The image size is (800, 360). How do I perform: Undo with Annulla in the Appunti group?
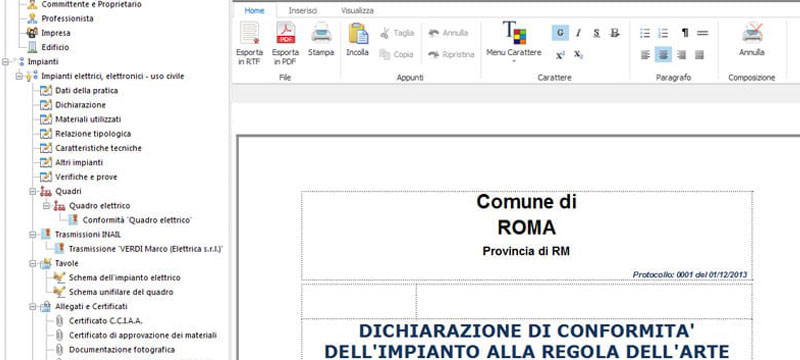(x=448, y=33)
